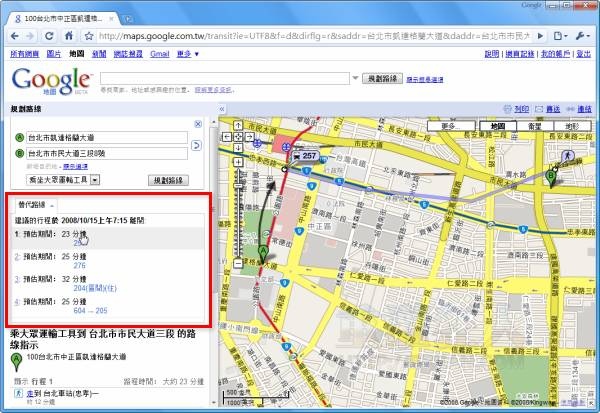
Task: Close the directions form with its X icon
Action: [x=198, y=124]
